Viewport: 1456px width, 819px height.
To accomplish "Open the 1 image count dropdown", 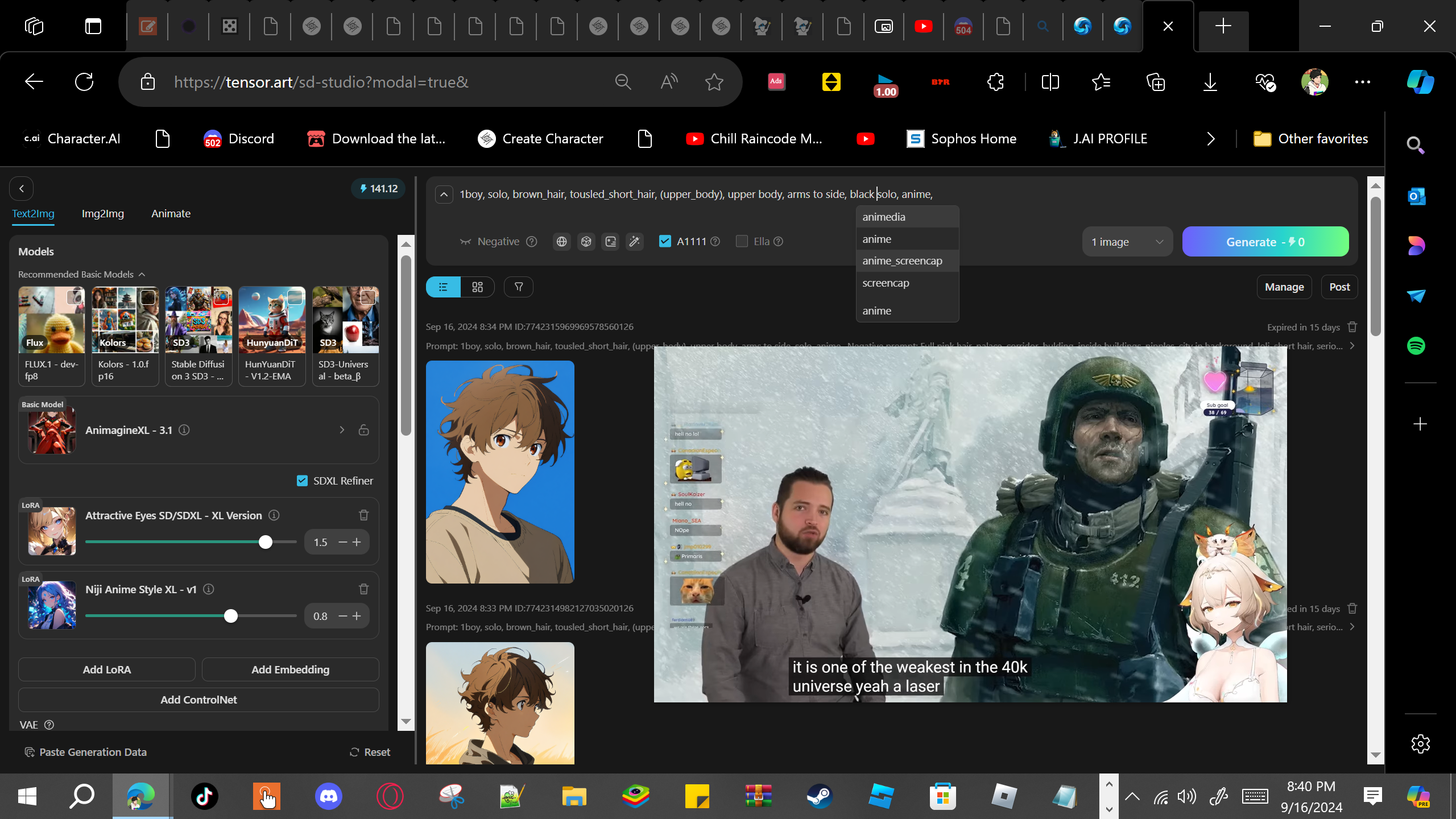I will click(1127, 242).
